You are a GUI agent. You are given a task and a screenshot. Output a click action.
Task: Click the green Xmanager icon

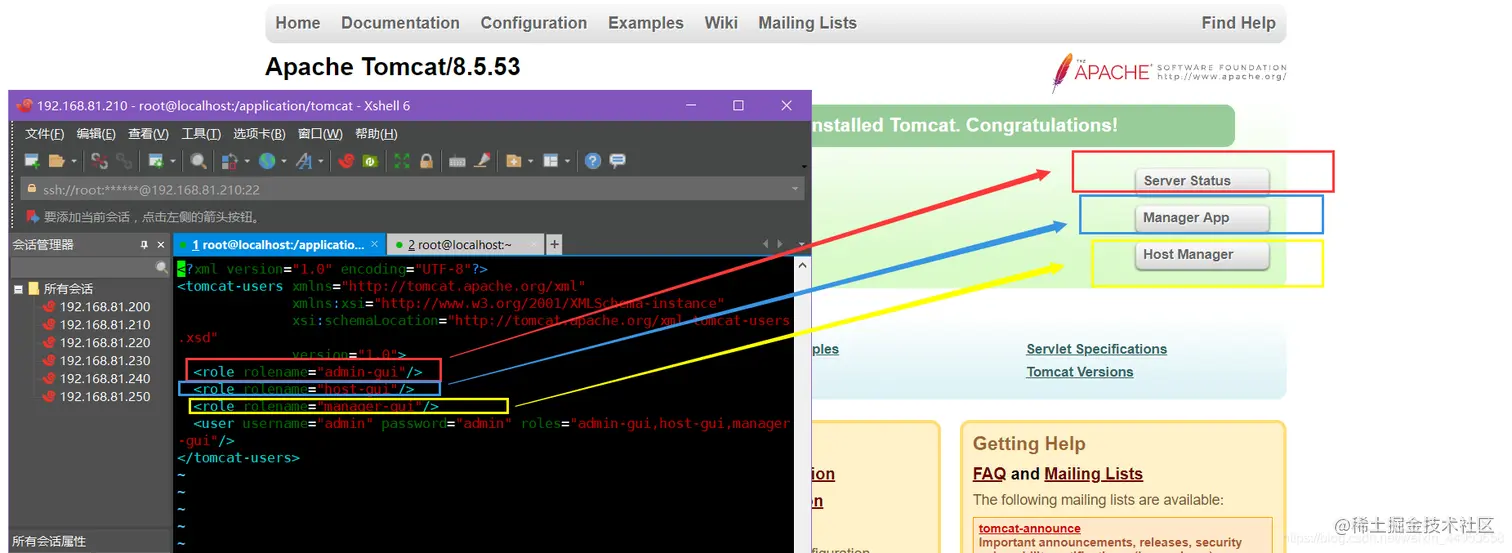[370, 161]
